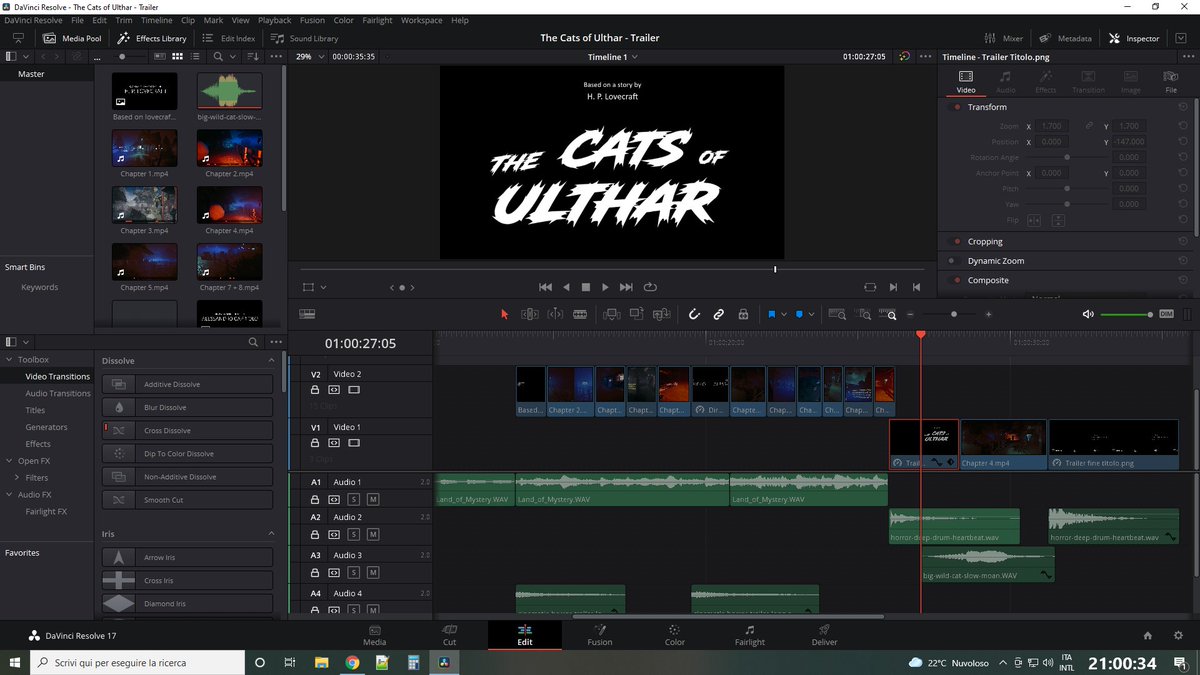The image size is (1200, 675).
Task: Expand the Open FX tree node
Action: (x=9, y=461)
